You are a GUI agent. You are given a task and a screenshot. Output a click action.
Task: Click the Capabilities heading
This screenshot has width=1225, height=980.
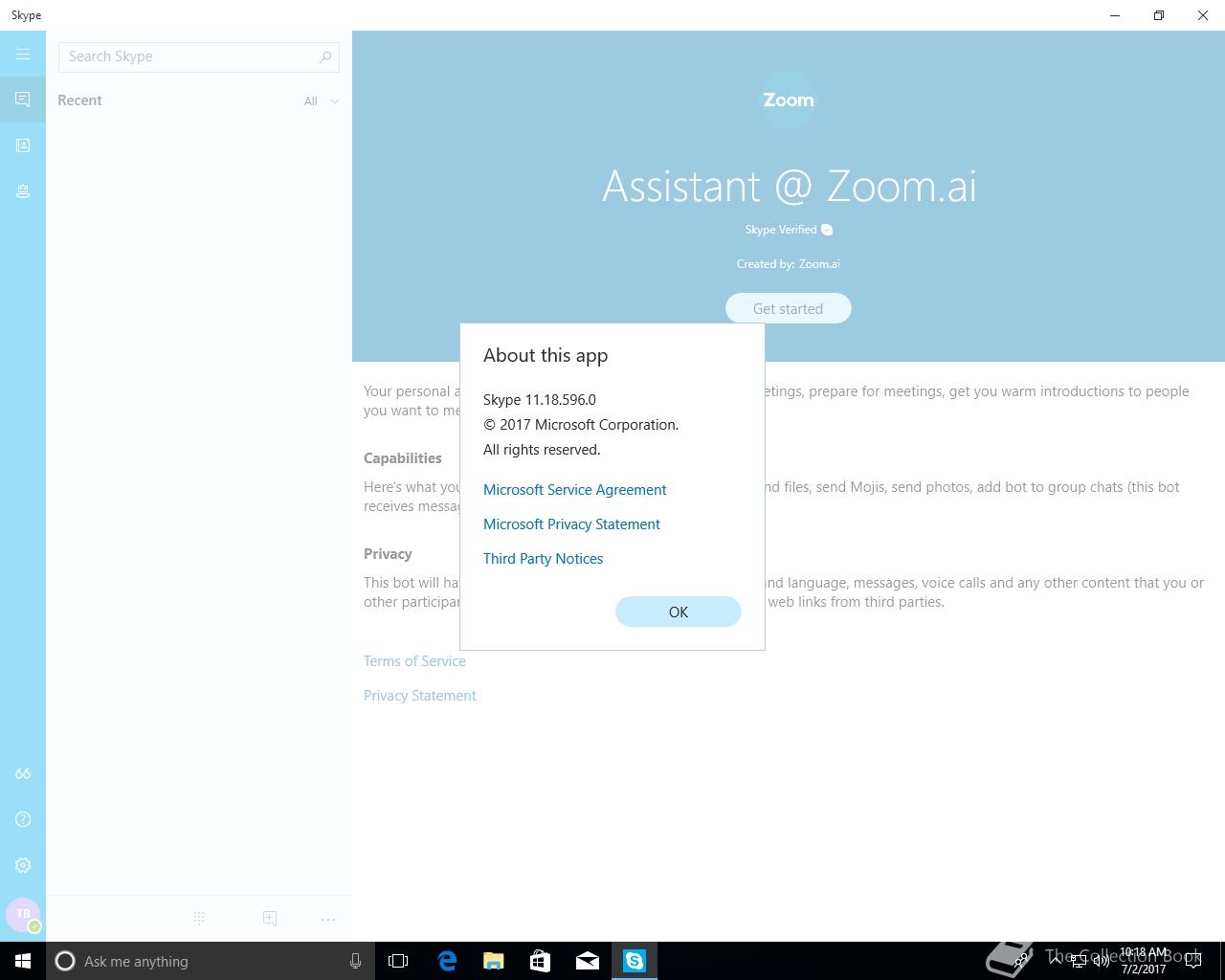[402, 457]
